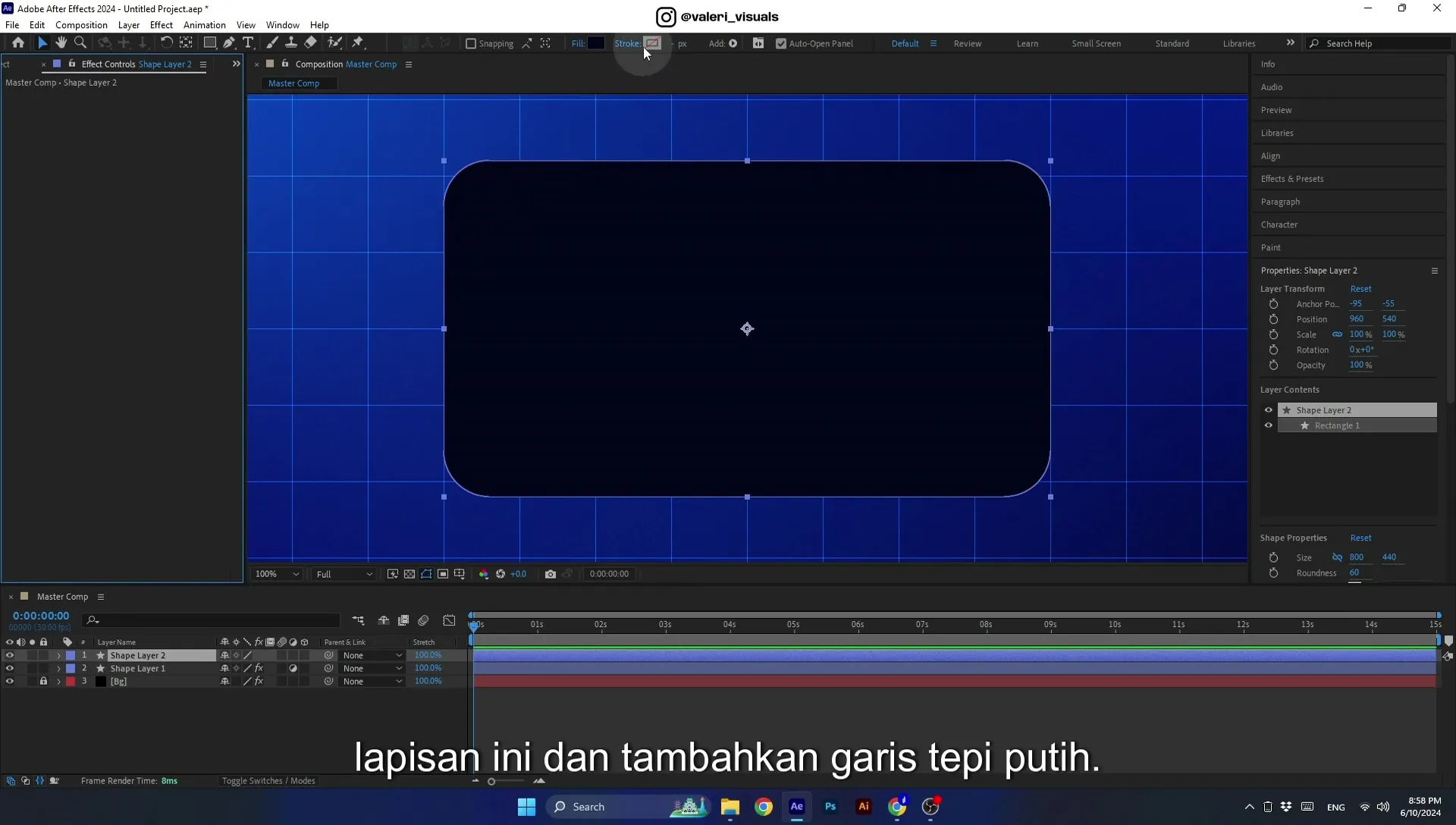Screen dimensions: 1456x825
Task: Open Adobe Illustrator from the taskbar
Action: coord(864,807)
